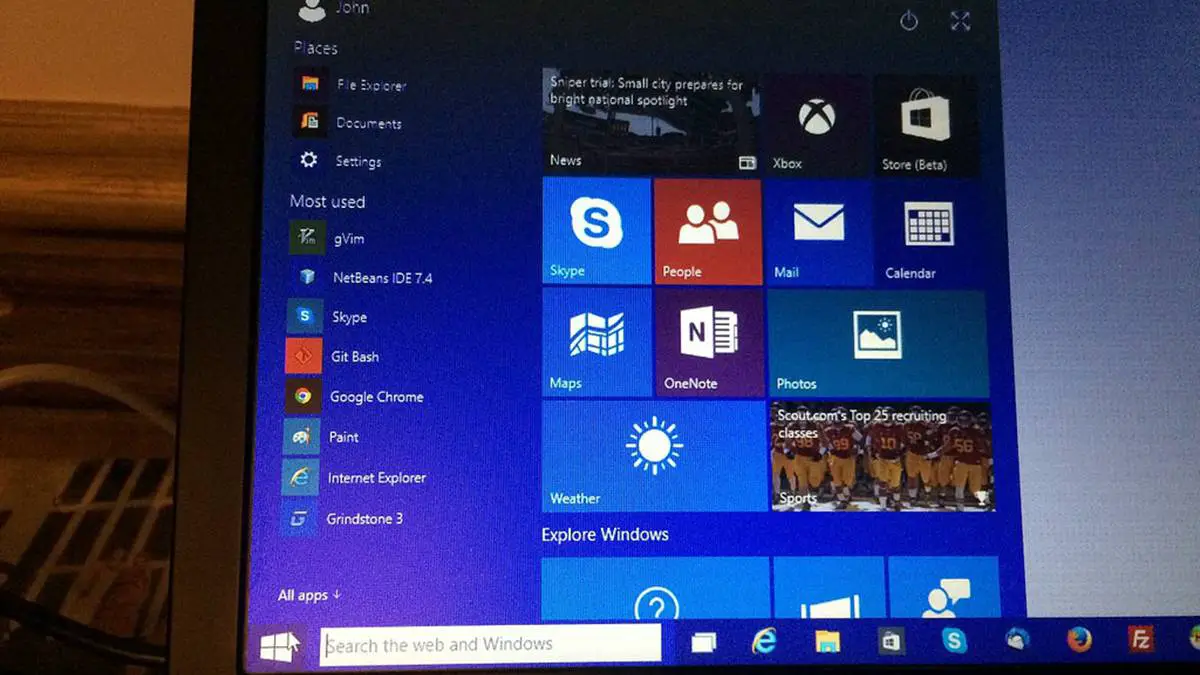1200x675 pixels.
Task: Open the People tile
Action: click(x=708, y=232)
